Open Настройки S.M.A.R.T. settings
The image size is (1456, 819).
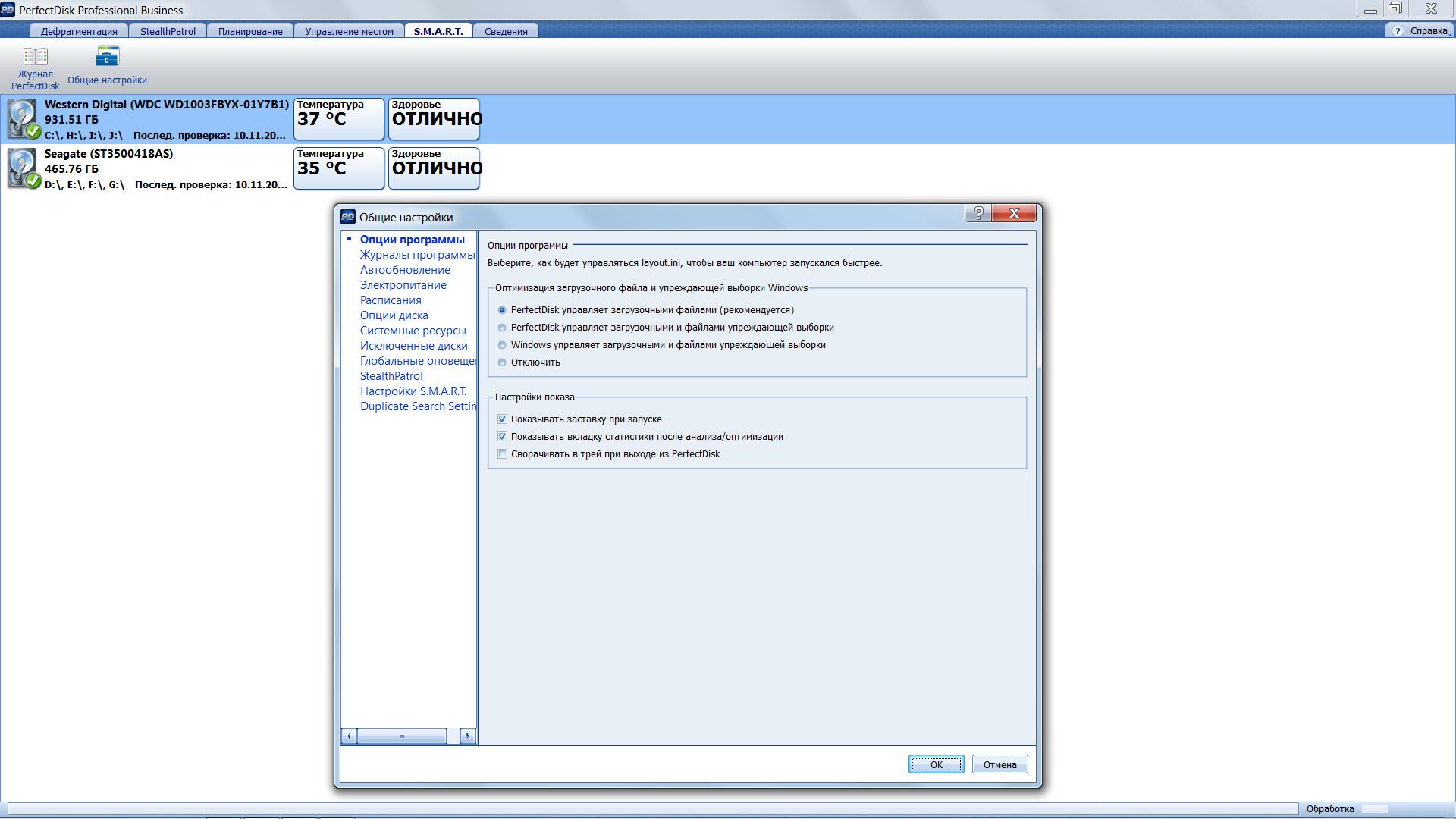click(413, 390)
